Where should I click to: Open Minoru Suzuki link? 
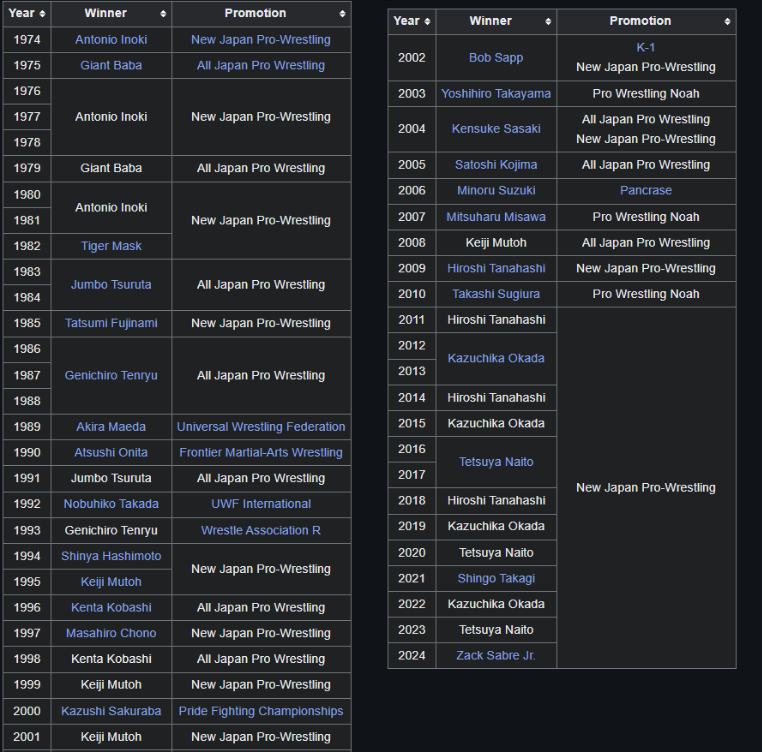point(496,191)
